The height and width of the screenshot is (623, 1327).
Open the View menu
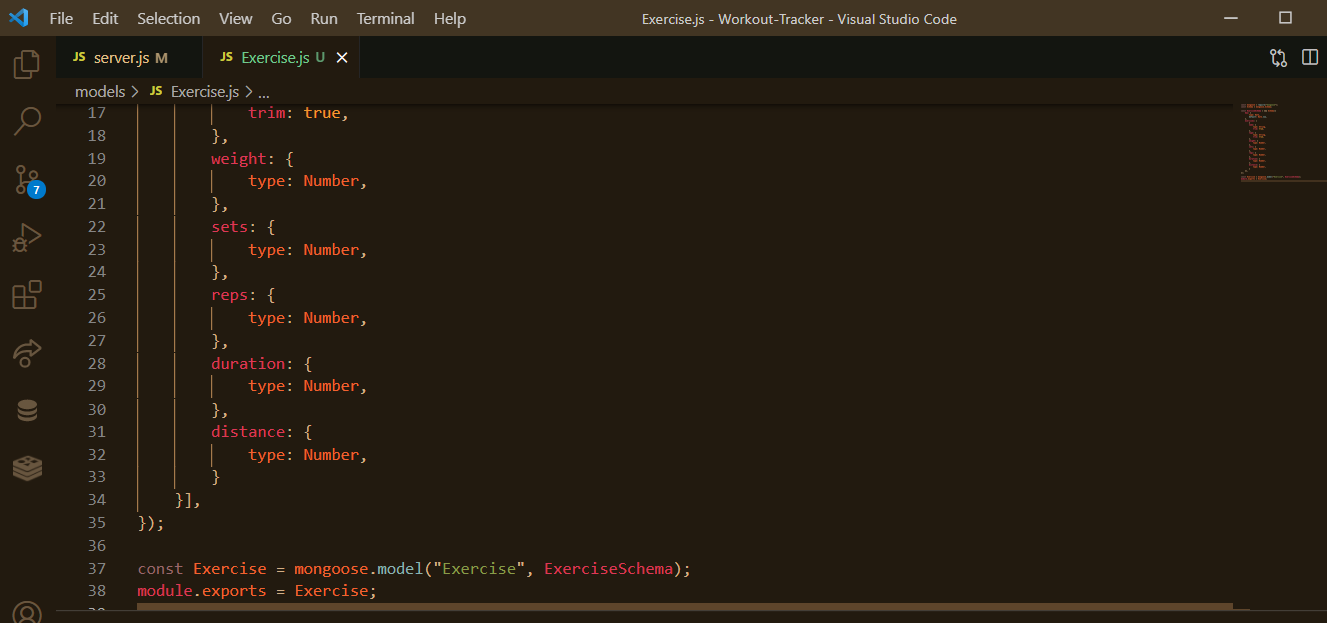point(236,18)
